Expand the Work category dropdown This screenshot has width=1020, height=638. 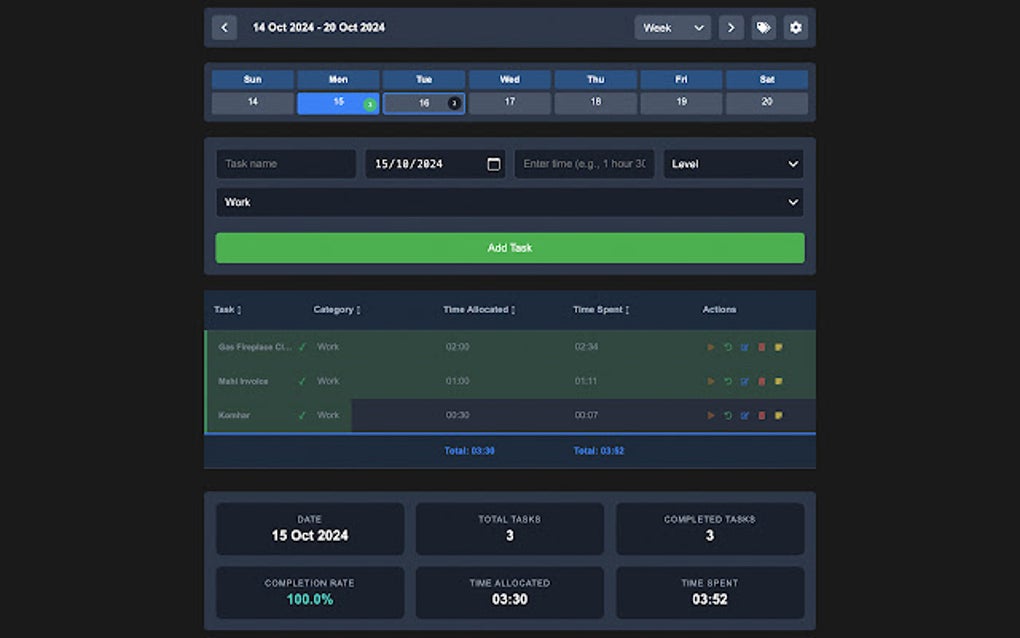pos(509,202)
